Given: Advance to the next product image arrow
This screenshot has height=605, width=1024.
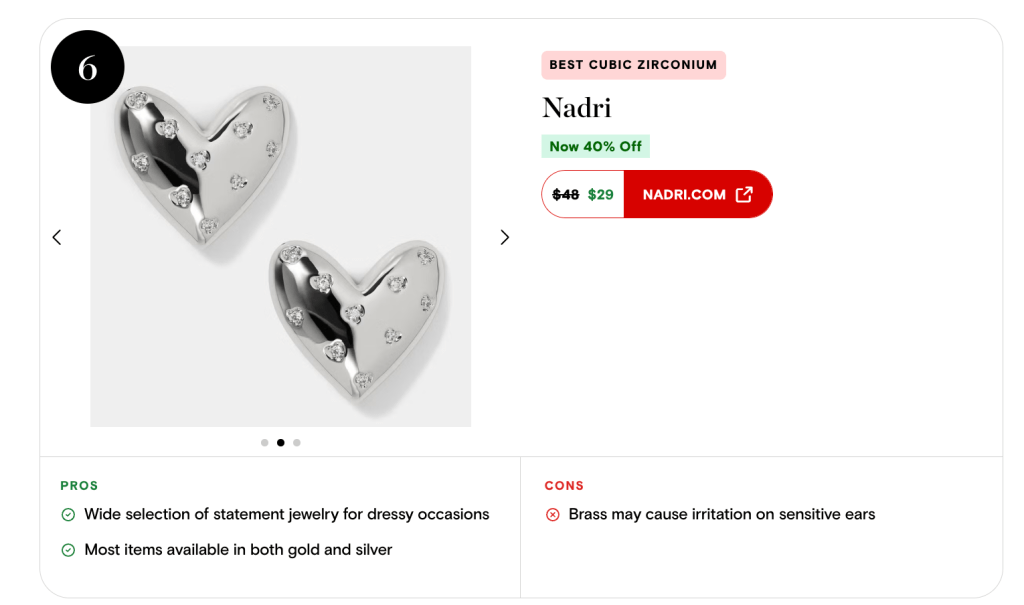Looking at the screenshot, I should (505, 237).
